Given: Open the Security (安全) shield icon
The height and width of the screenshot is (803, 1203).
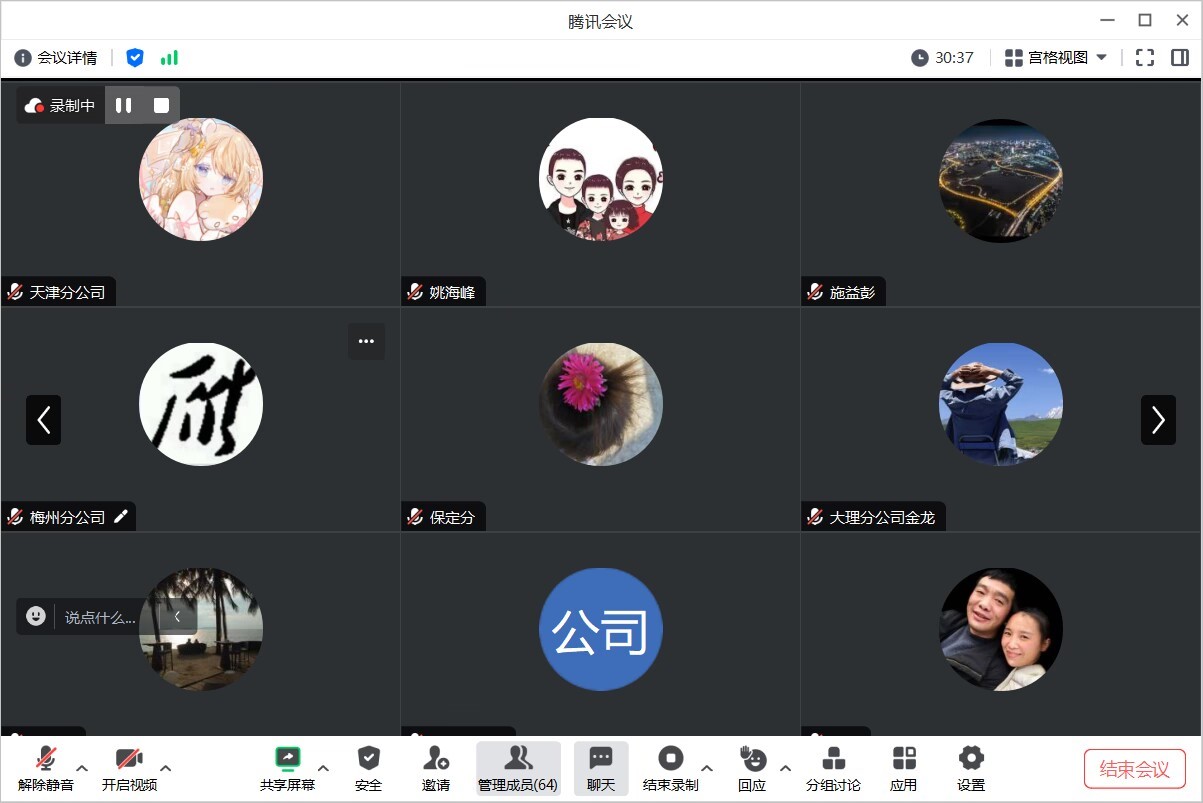Looking at the screenshot, I should [368, 768].
